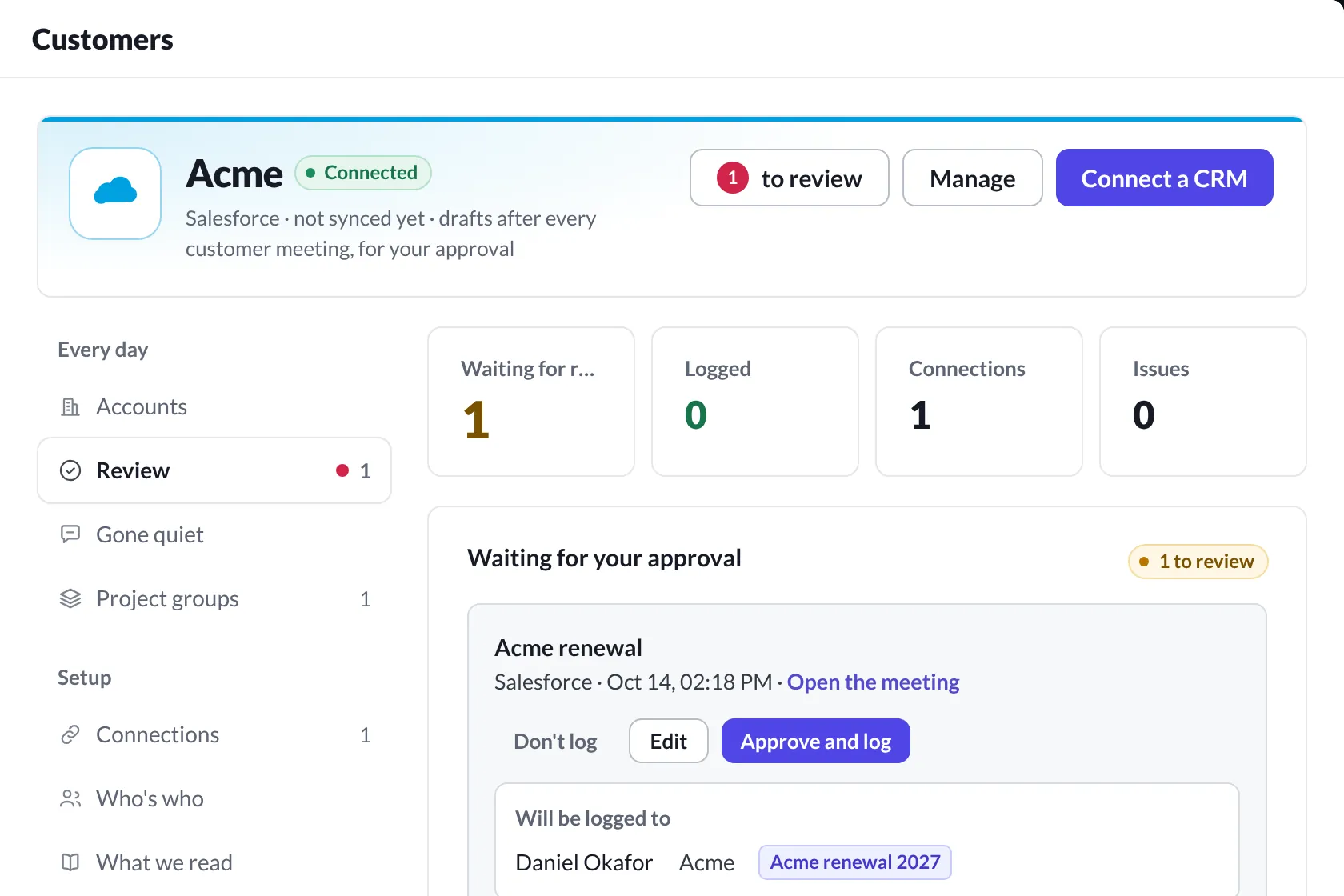Click the Who's who people icon

click(70, 798)
